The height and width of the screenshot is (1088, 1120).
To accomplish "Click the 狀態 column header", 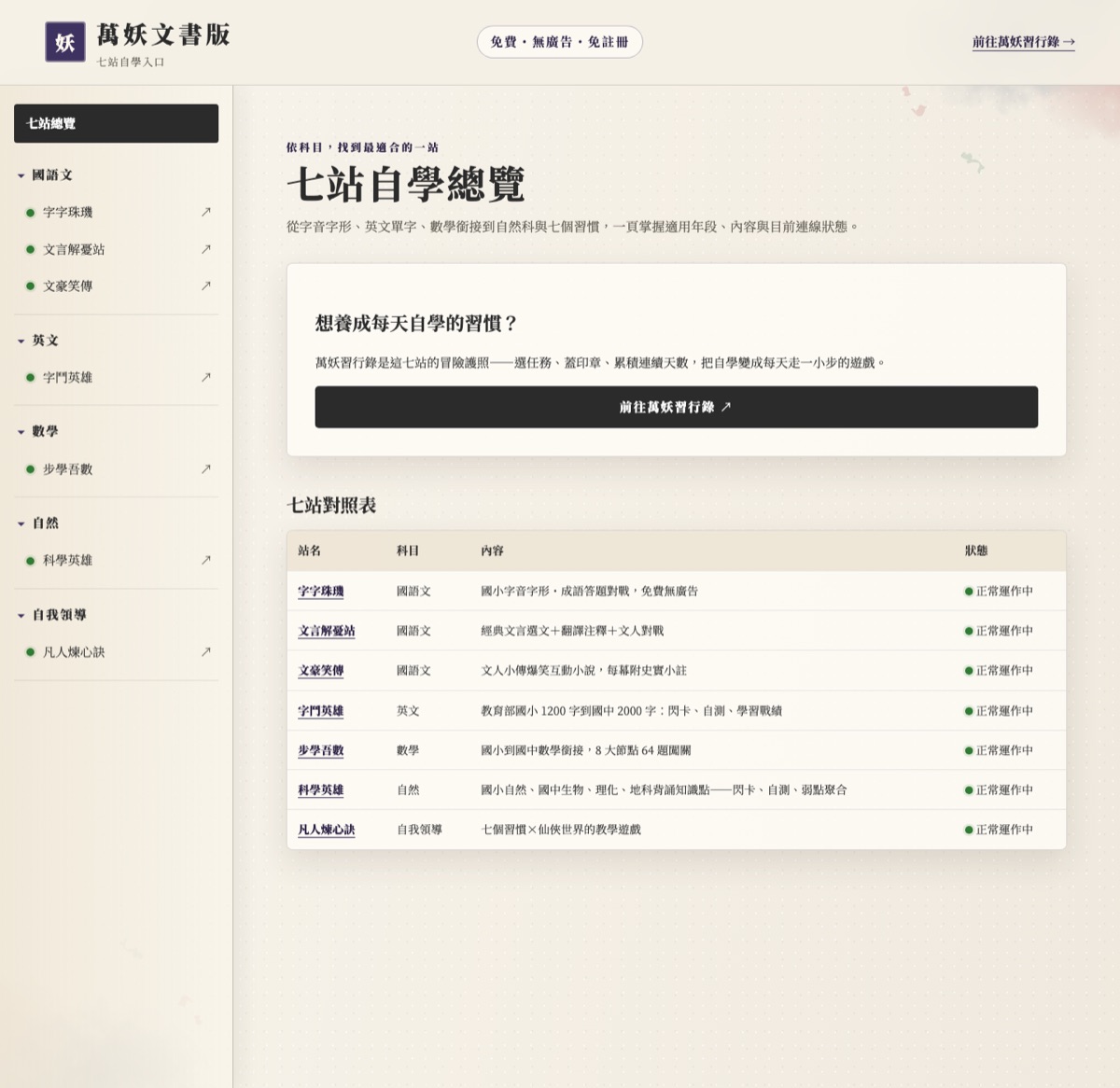I will [976, 551].
